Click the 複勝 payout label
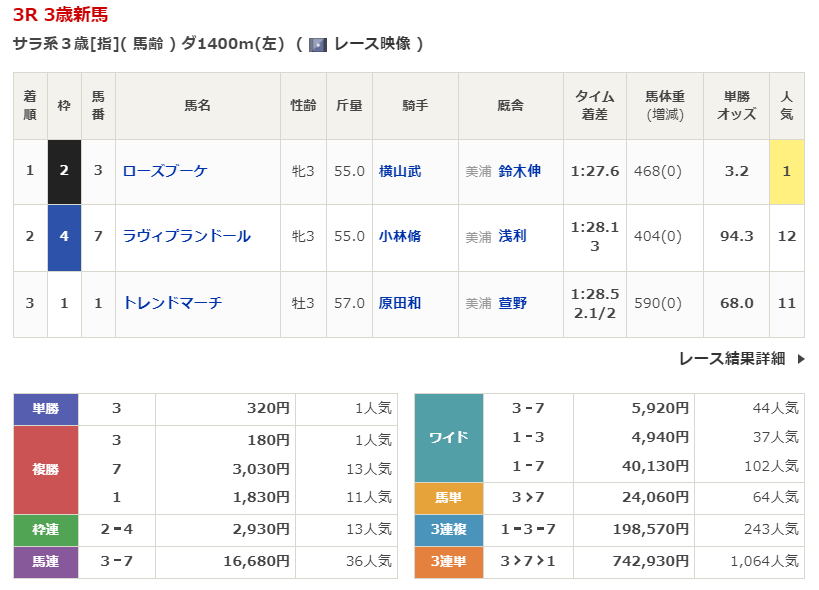This screenshot has width=819, height=590. 46,469
